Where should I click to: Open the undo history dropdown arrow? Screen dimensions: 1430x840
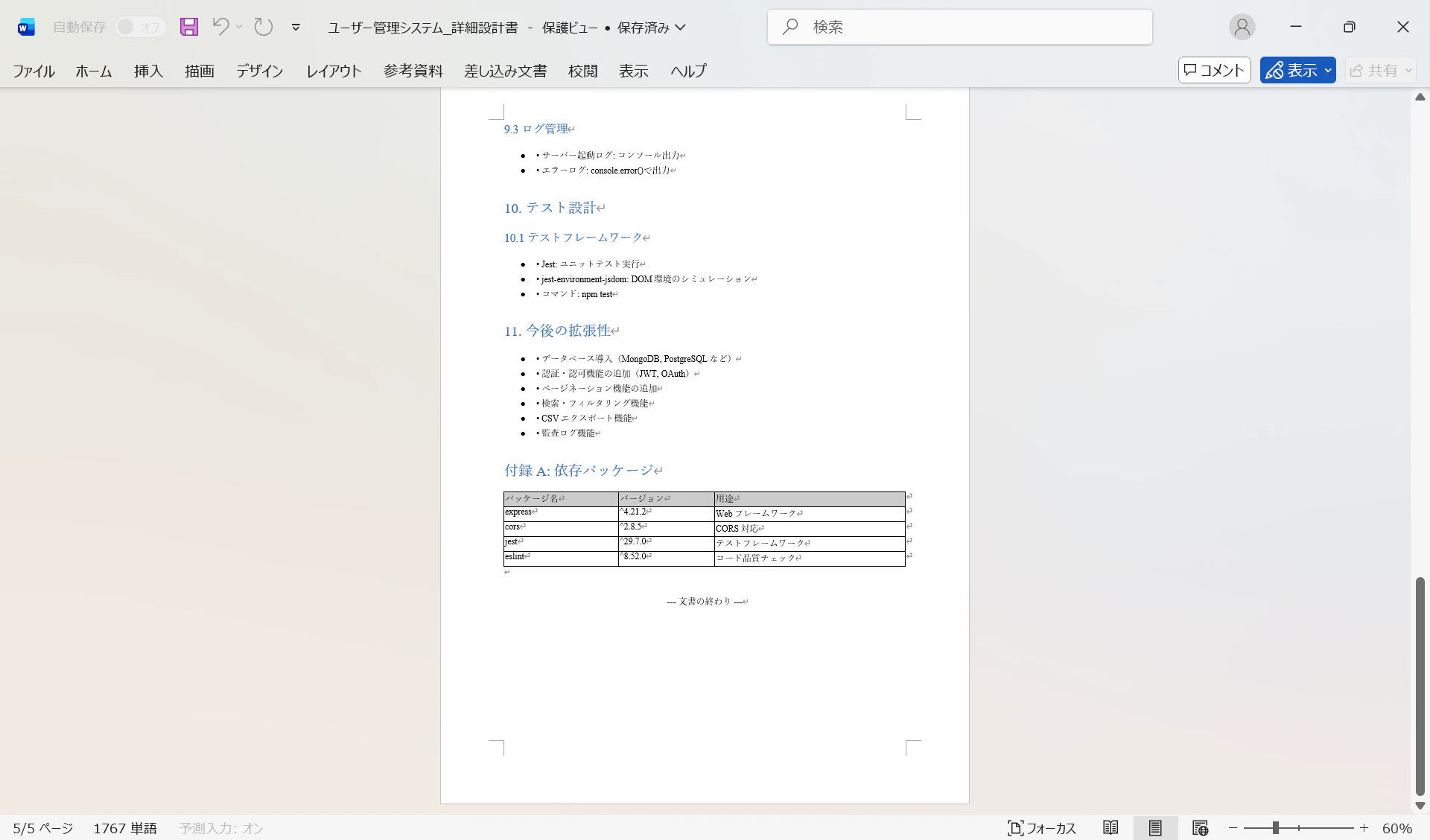click(x=239, y=27)
